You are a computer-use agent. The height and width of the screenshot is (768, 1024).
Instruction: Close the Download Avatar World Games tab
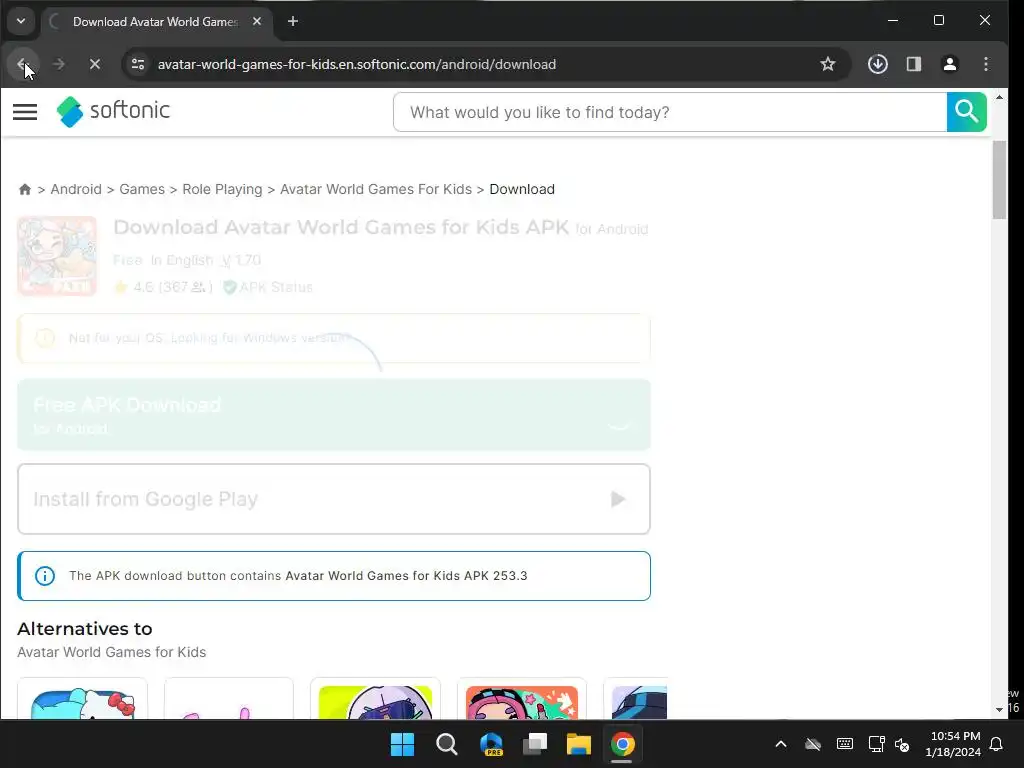tap(257, 22)
